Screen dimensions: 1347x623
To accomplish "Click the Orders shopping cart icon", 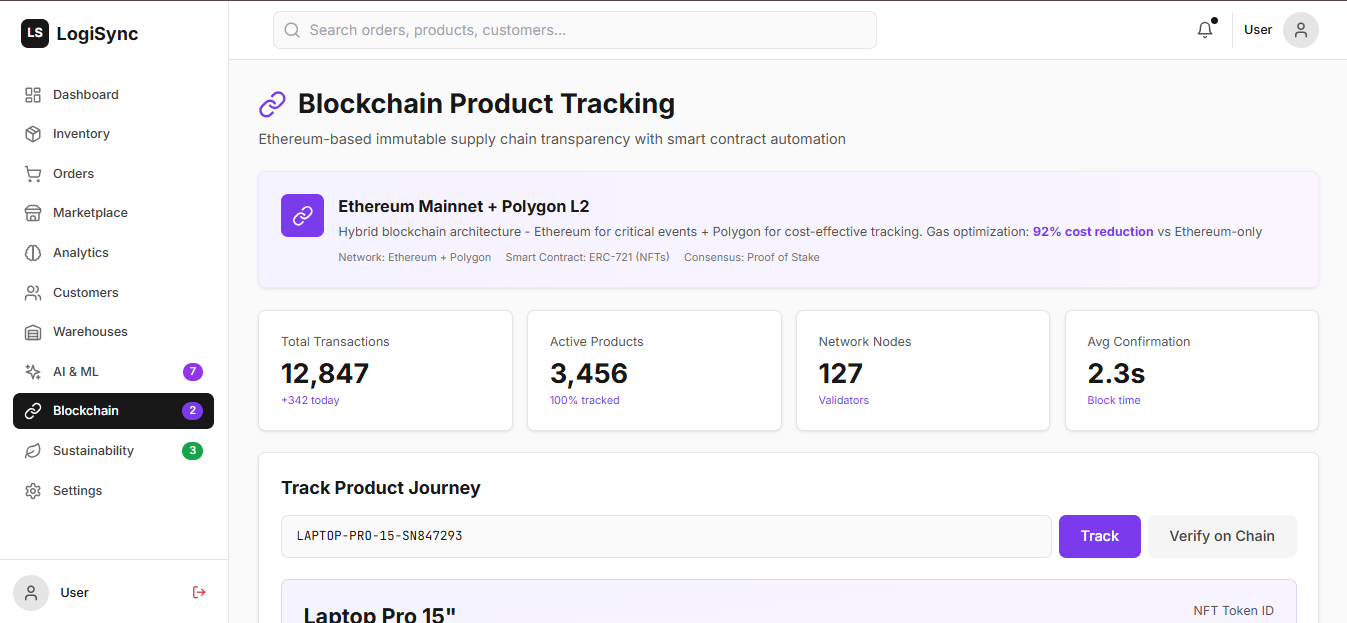I will pos(33,174).
